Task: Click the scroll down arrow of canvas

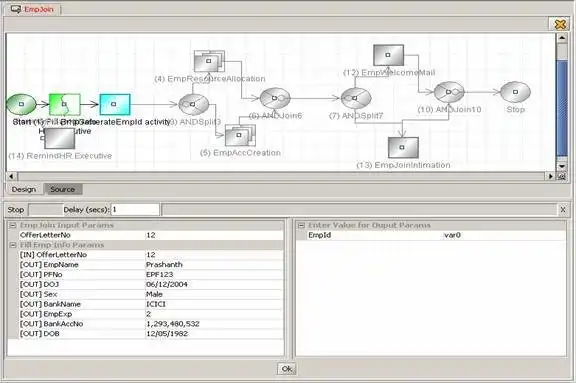Action: 562,166
